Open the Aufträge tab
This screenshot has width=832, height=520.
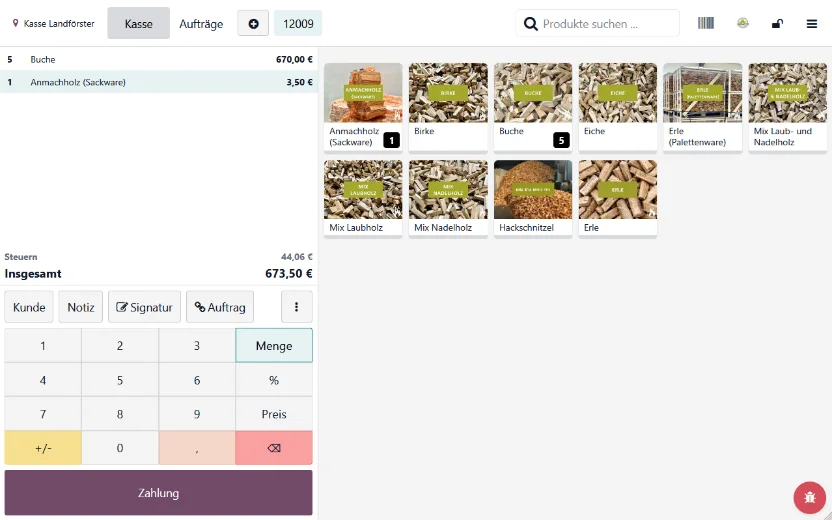[201, 24]
